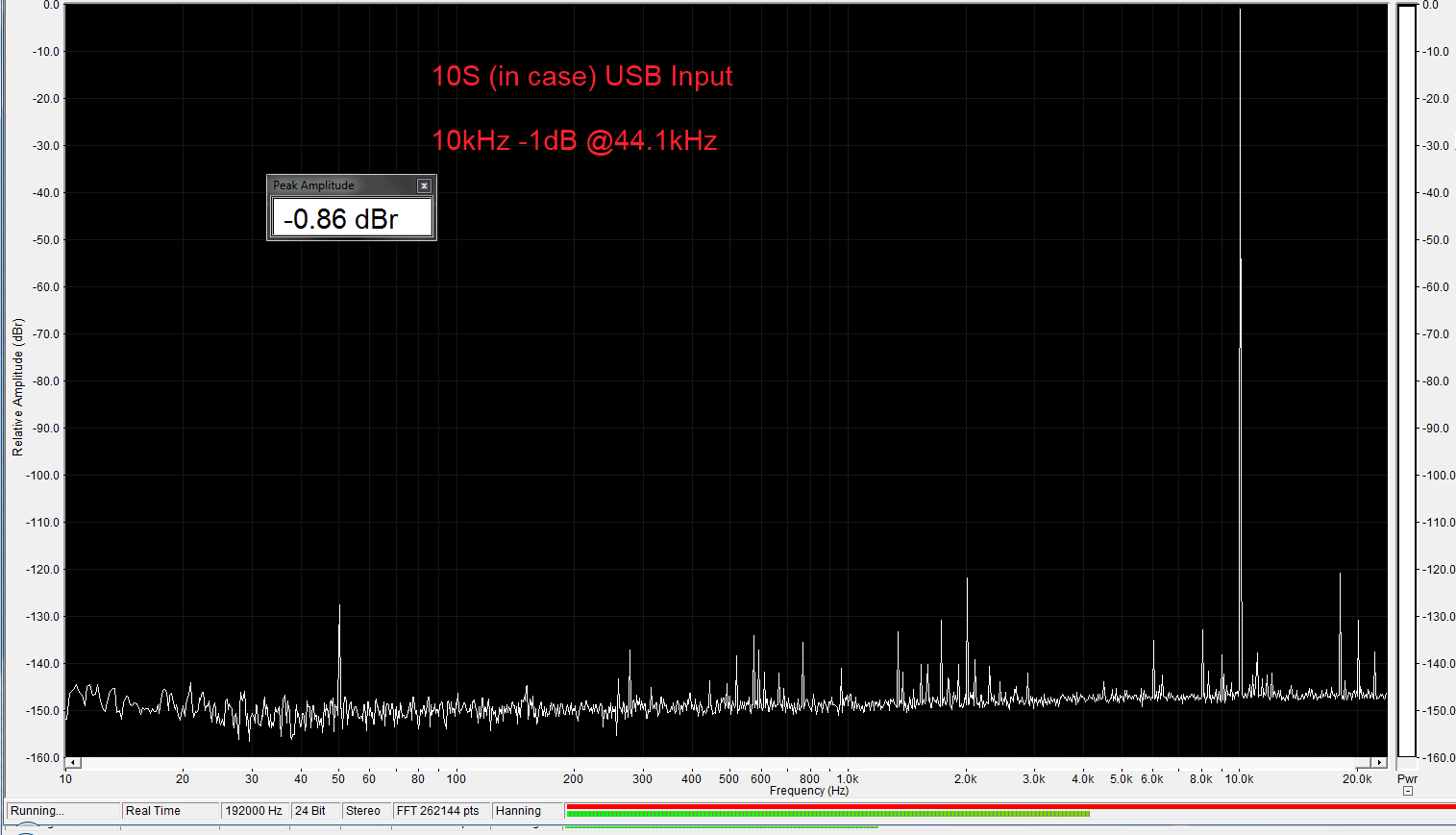Click the Pwr label under power bar

point(1407,779)
